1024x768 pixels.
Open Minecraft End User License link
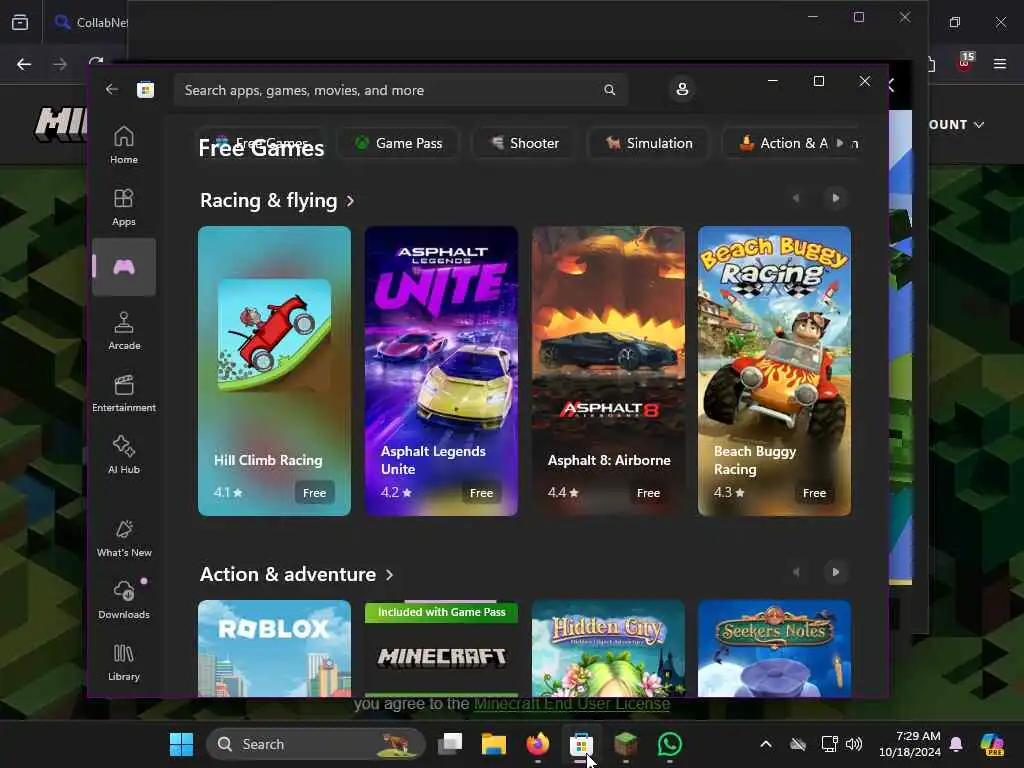(x=572, y=703)
